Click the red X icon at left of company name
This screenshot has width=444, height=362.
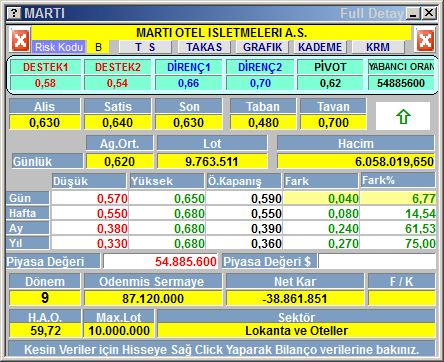tap(20, 40)
